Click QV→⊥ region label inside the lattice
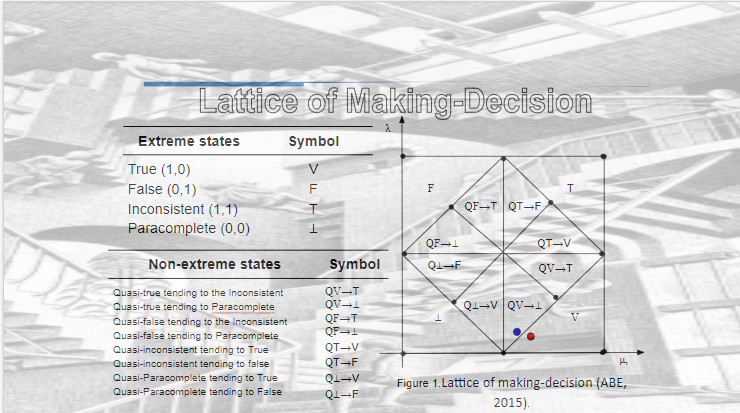Screen dimensions: 740x413 point(524,306)
